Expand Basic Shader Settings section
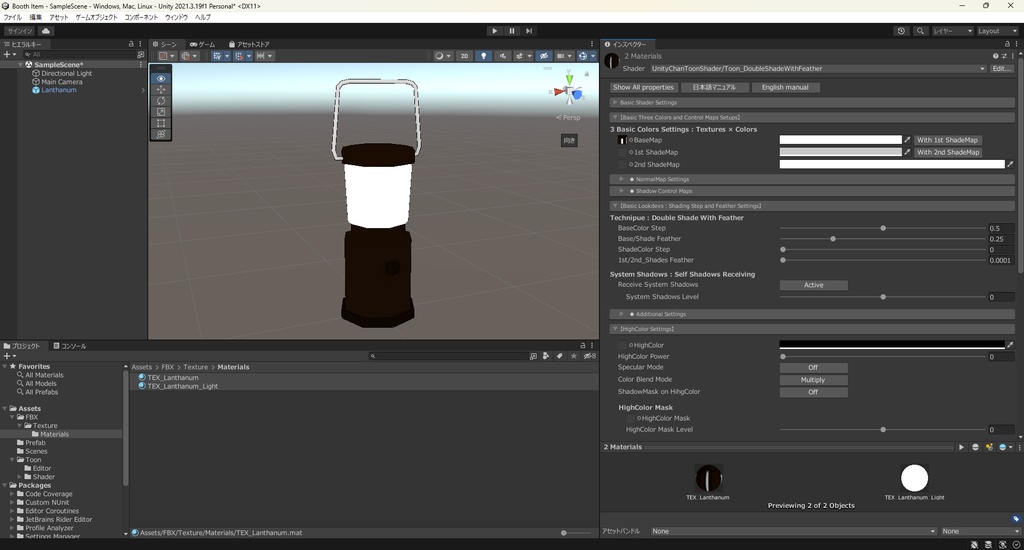Screen dimensions: 1024x550 click(648, 102)
